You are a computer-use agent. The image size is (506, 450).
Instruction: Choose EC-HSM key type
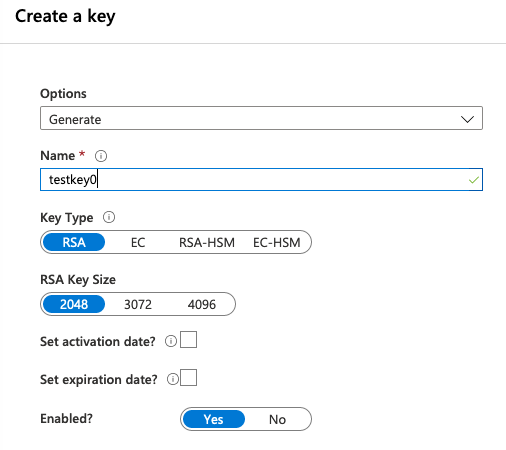[x=277, y=242]
